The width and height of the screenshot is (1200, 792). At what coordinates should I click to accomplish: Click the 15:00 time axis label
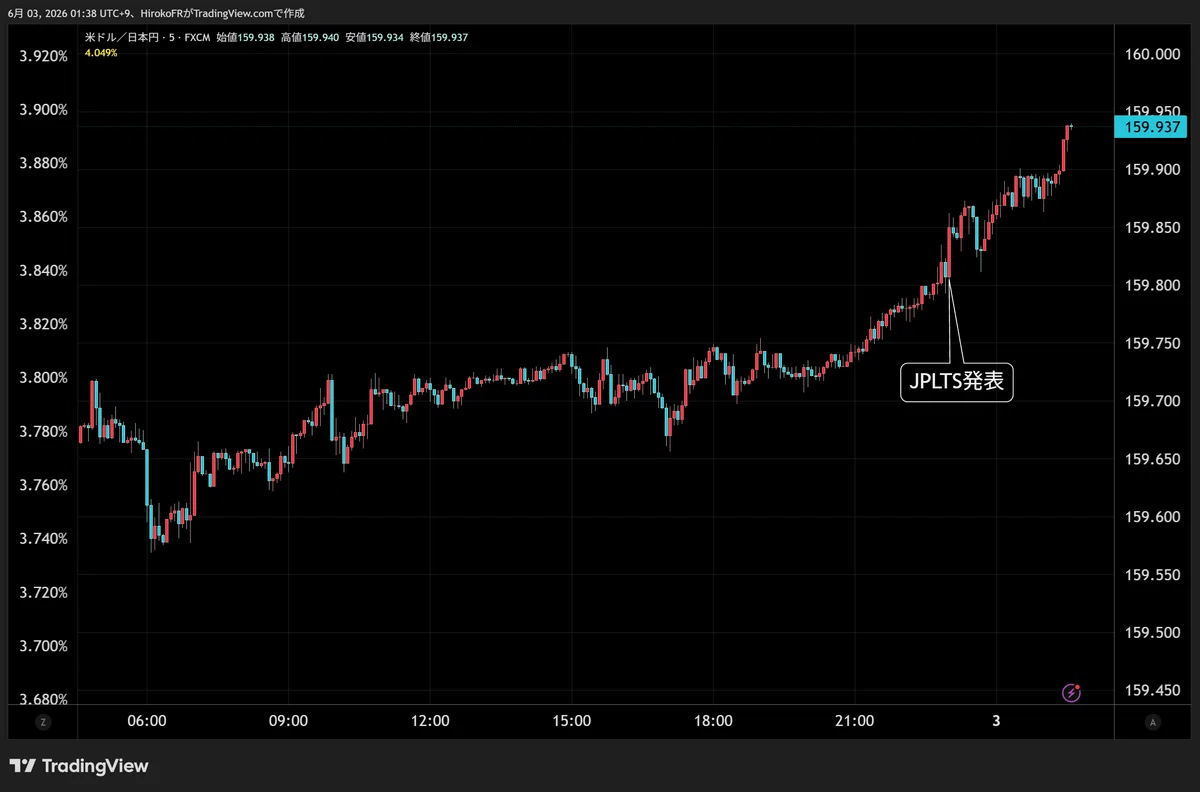(571, 721)
